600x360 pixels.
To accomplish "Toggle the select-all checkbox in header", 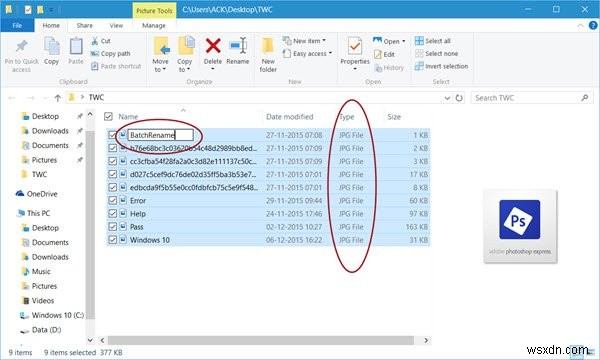I will 108,116.
